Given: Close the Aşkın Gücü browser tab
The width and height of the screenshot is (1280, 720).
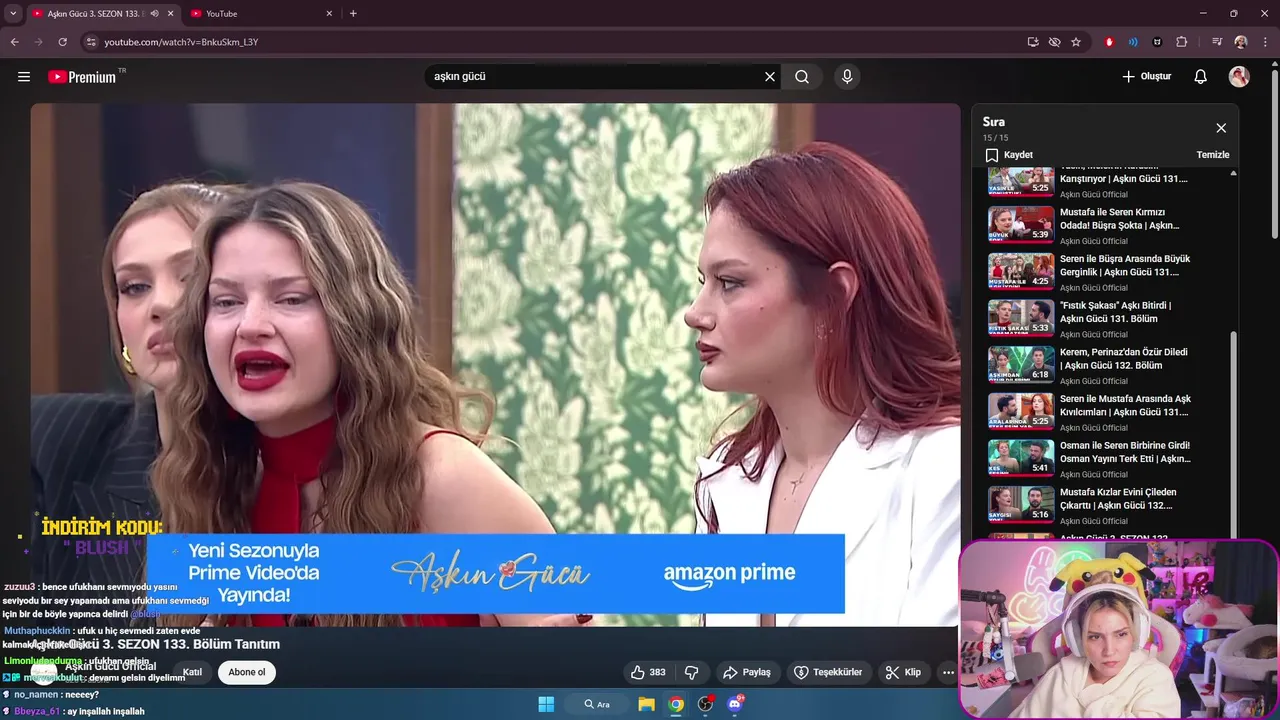Looking at the screenshot, I should click(170, 14).
